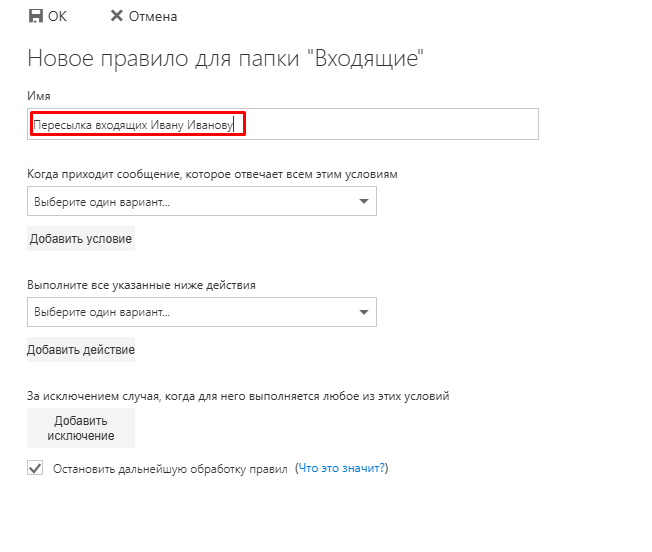This screenshot has height=552, width=652.
Task: Click the floppy disk save icon
Action: pos(36,16)
